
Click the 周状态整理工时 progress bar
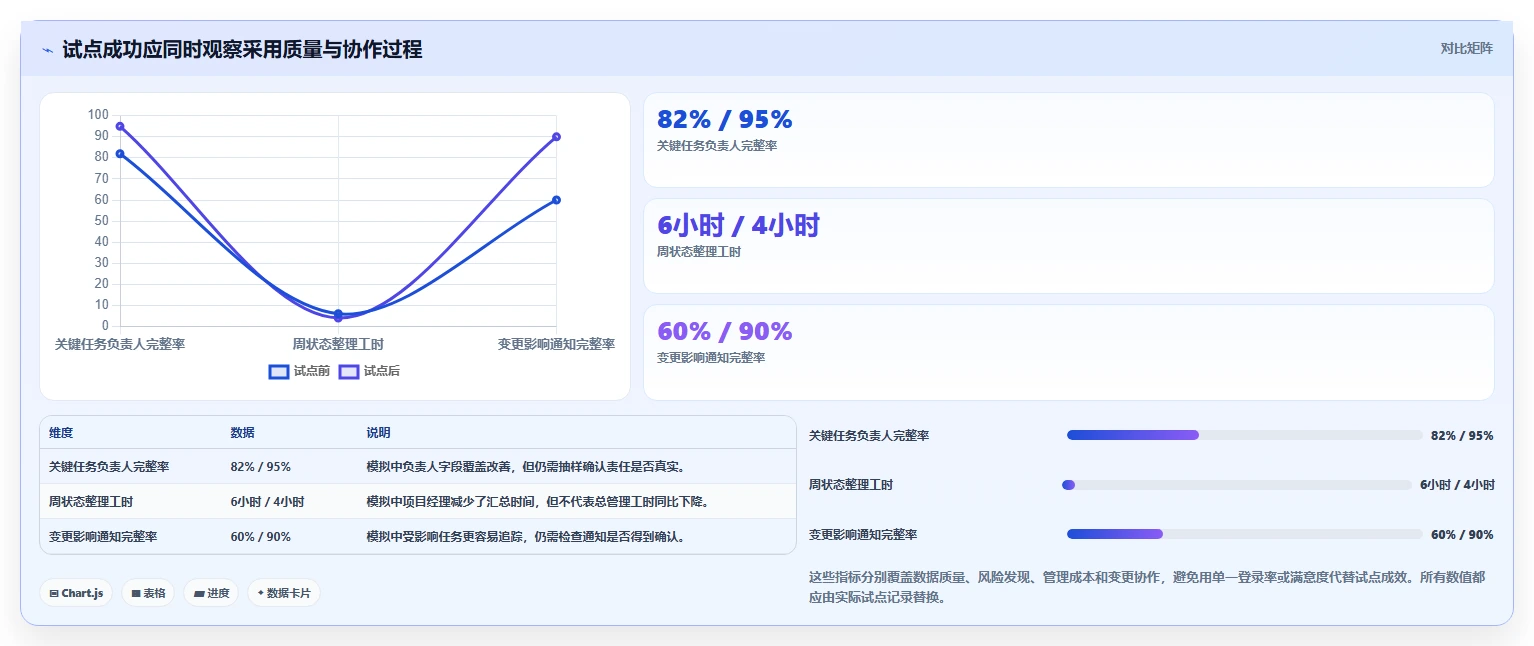tap(1237, 485)
